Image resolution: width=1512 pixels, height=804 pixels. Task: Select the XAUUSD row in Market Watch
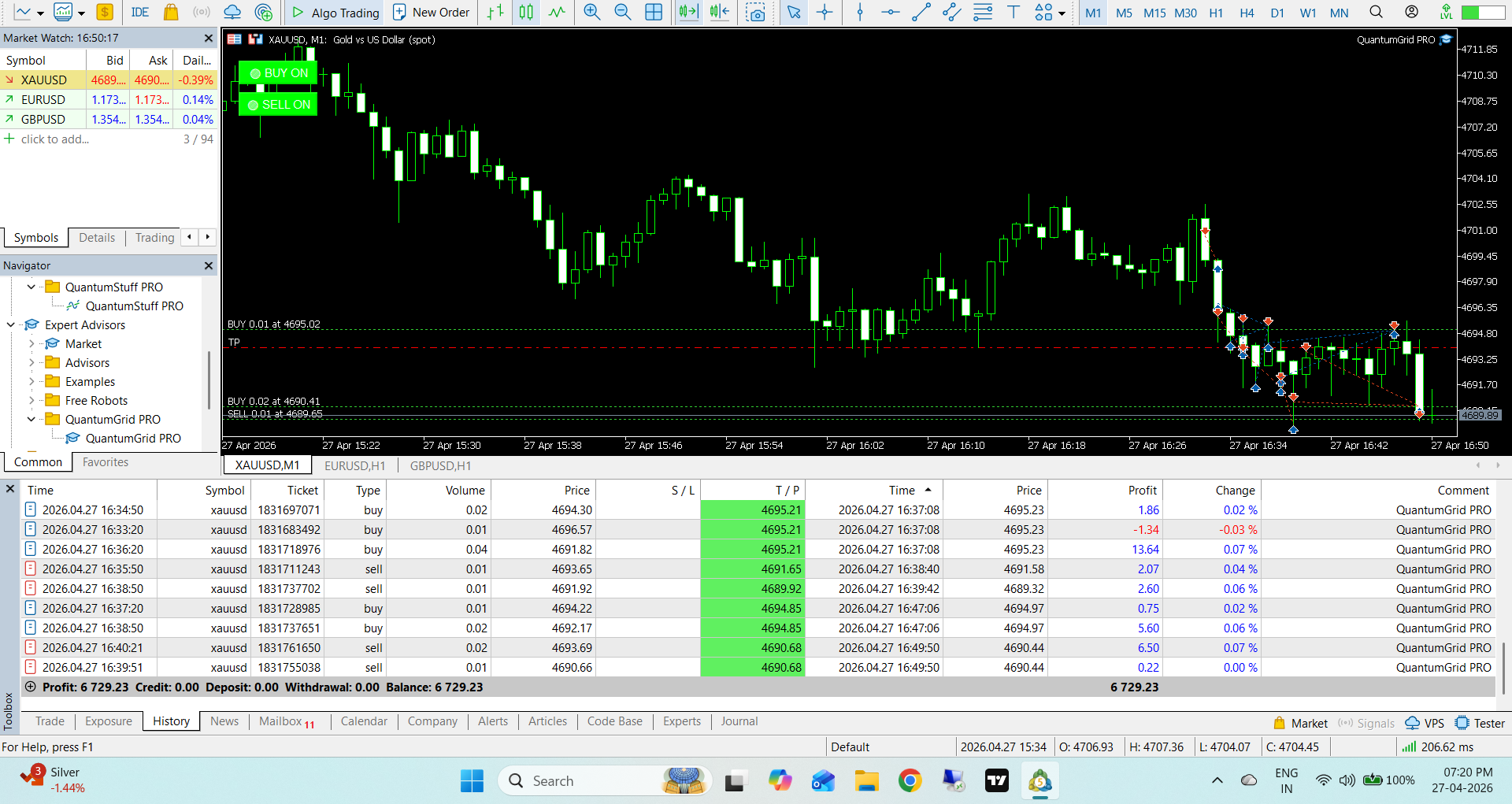pos(109,80)
